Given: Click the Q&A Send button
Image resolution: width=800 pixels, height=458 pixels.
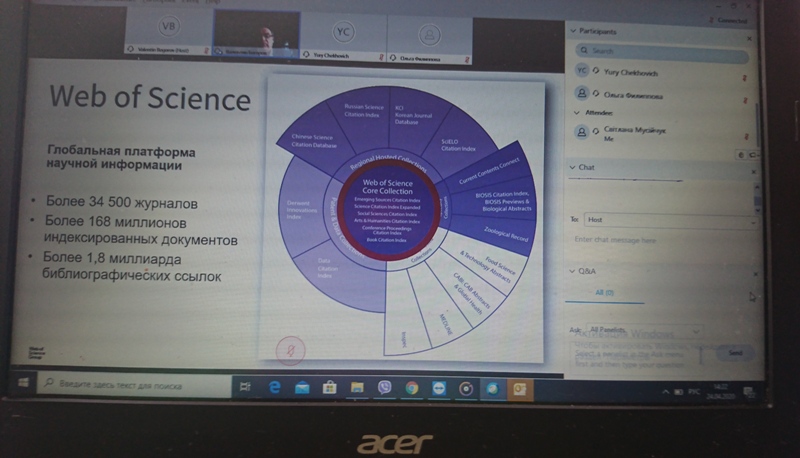Looking at the screenshot, I should coord(735,353).
